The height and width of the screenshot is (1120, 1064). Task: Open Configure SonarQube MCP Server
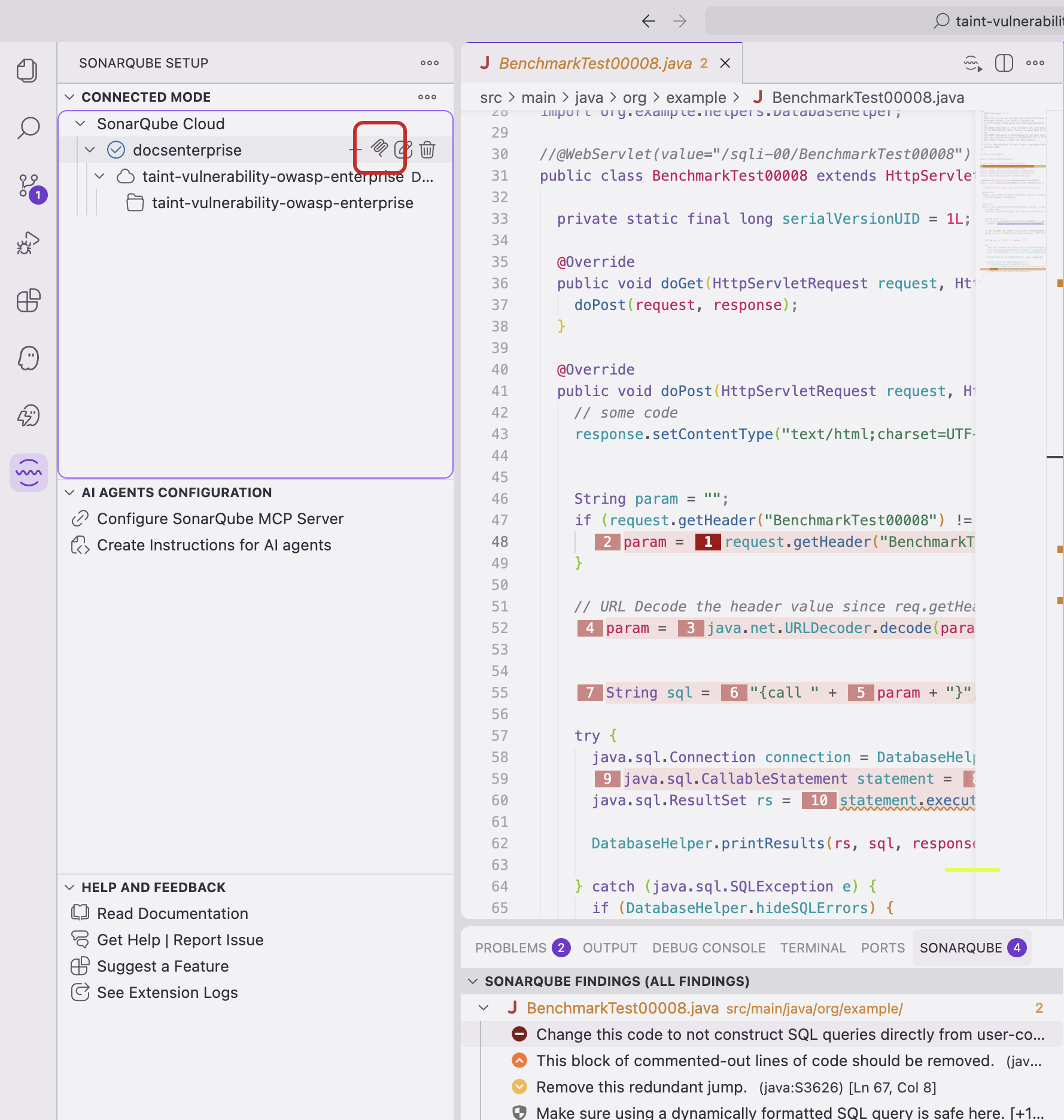click(x=221, y=518)
